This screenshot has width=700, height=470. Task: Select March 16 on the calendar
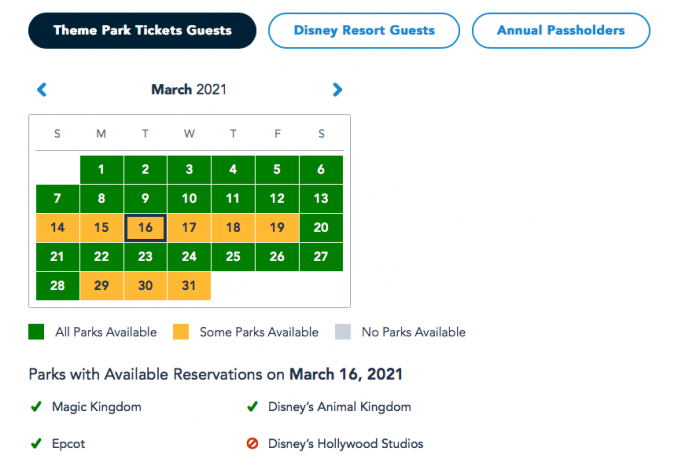click(x=146, y=228)
